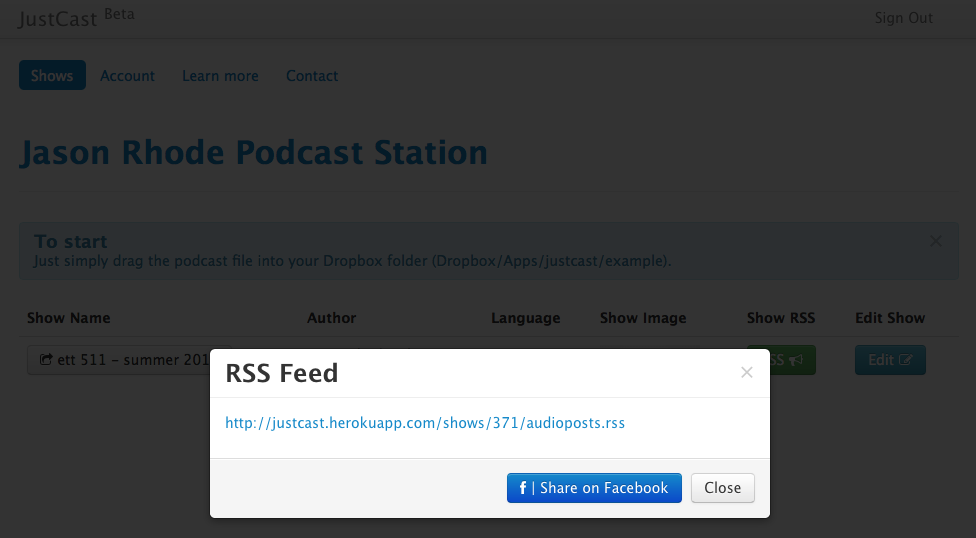Viewport: 976px width, 538px height.
Task: Click the JustCast logo
Action: [58, 19]
